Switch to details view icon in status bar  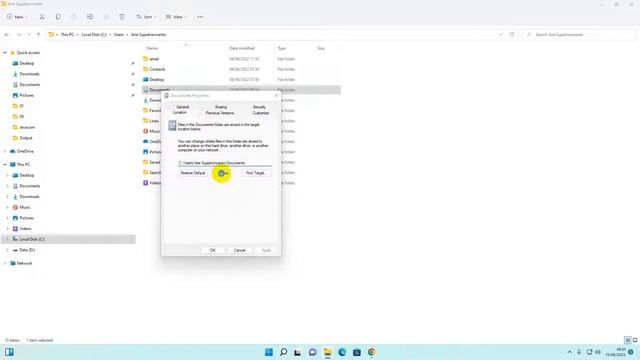pyautogui.click(x=628, y=340)
